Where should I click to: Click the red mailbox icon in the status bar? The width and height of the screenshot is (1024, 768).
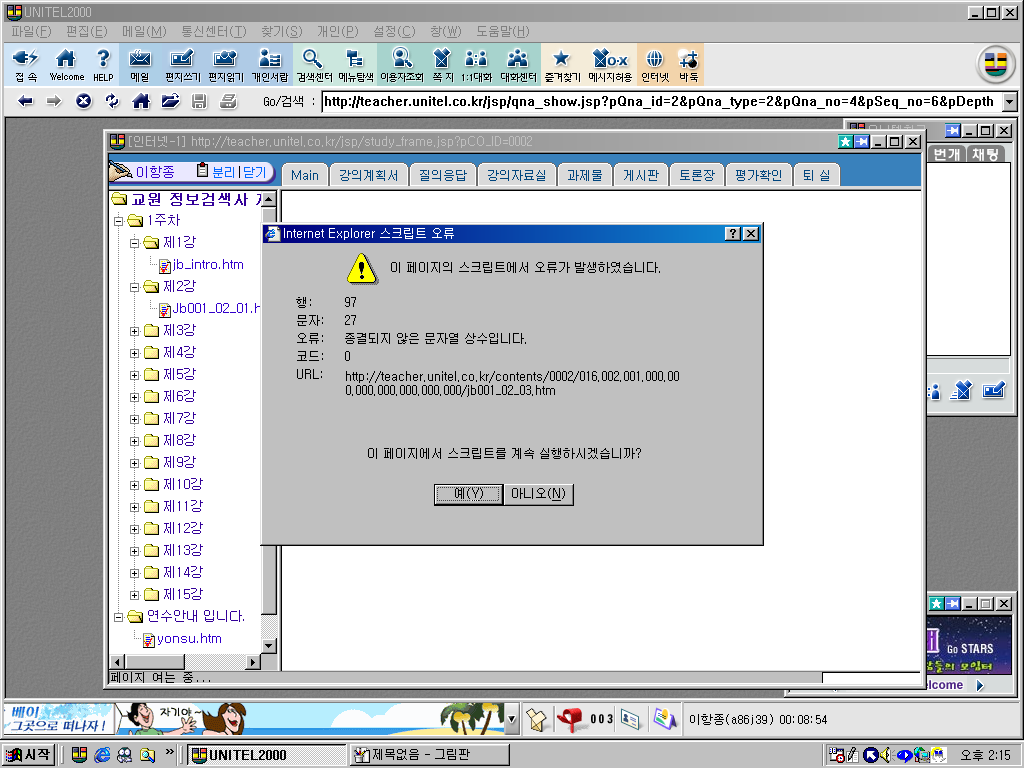coord(569,719)
